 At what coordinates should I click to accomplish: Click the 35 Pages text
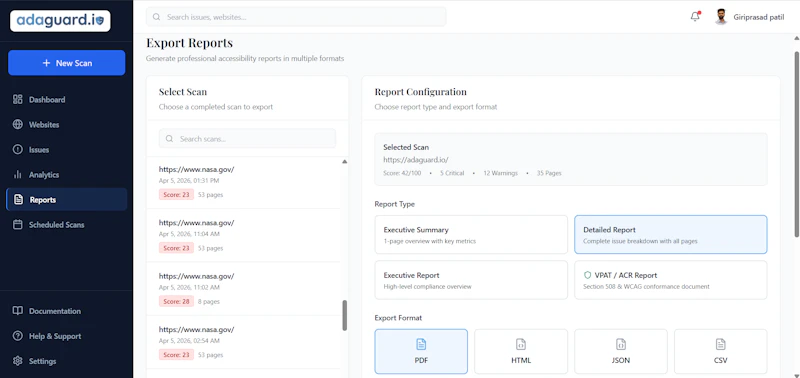pyautogui.click(x=549, y=173)
